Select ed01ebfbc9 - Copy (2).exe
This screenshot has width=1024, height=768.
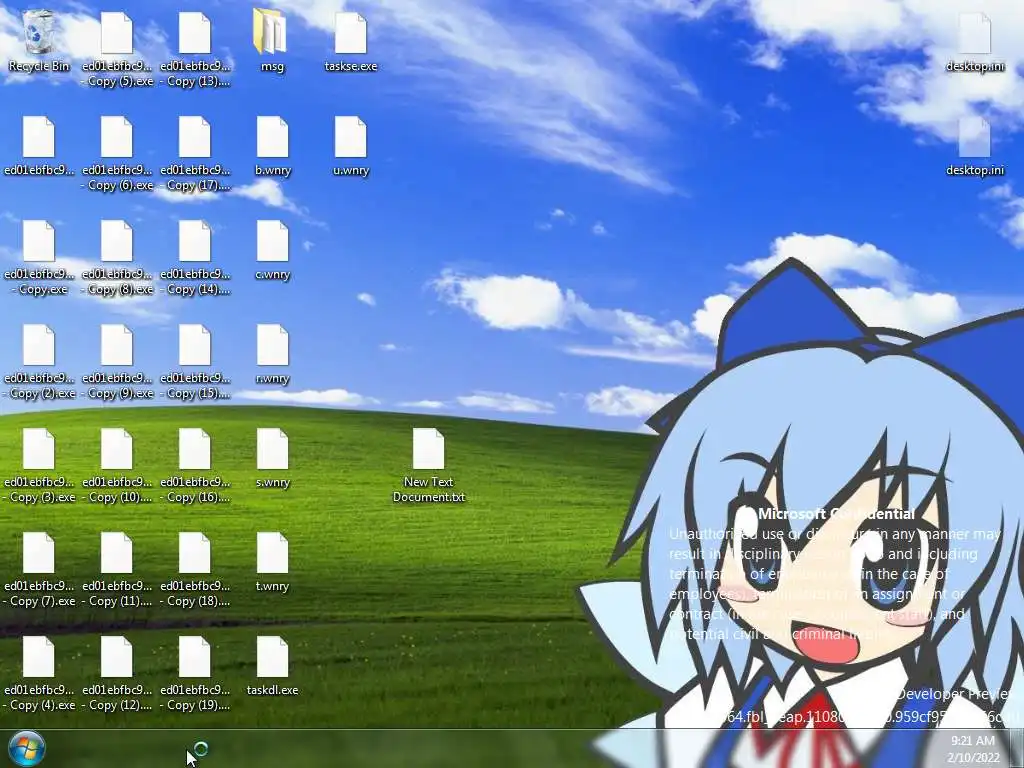(39, 361)
